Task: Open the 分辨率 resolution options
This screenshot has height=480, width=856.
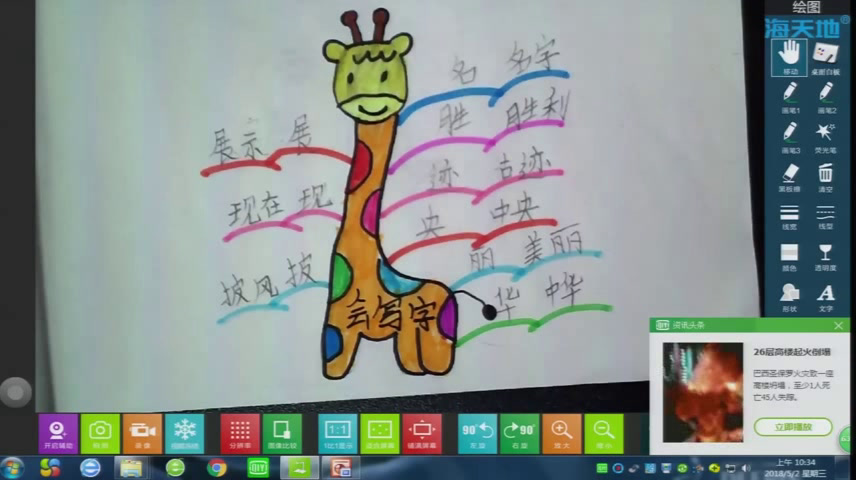Action: click(240, 432)
